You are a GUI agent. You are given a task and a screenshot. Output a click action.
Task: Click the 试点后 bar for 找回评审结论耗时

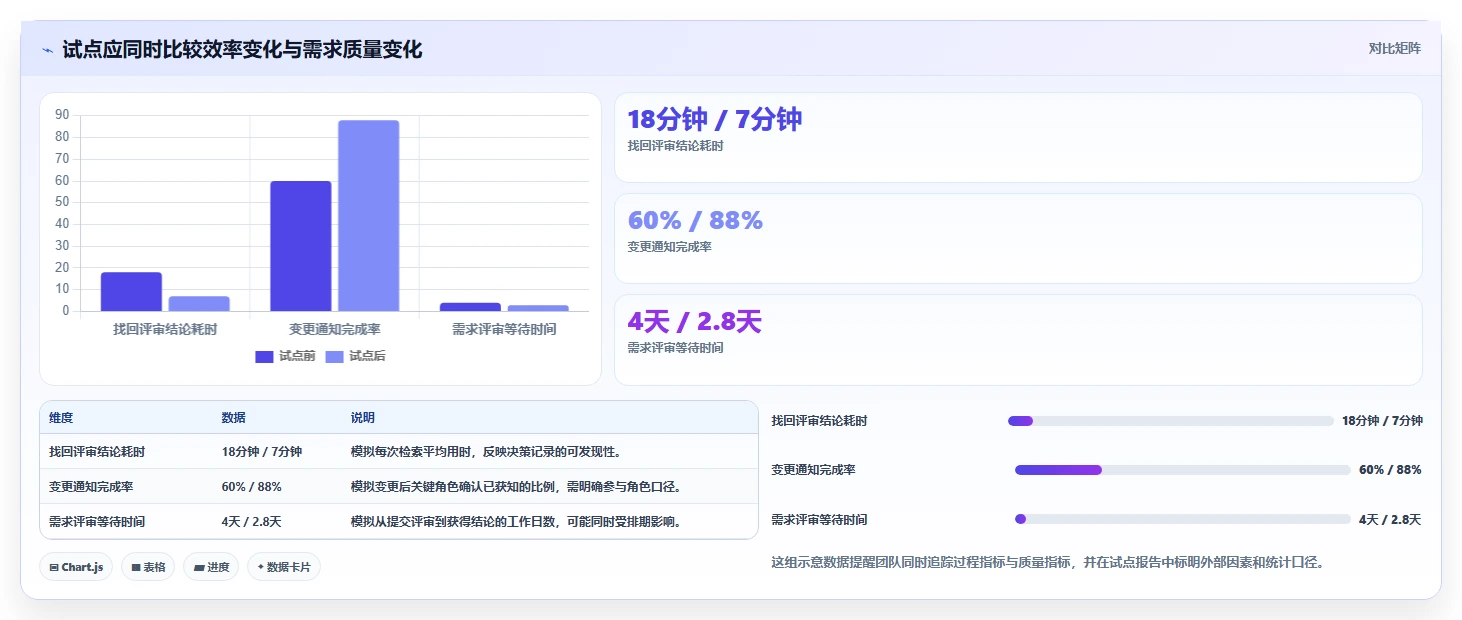pyautogui.click(x=199, y=303)
